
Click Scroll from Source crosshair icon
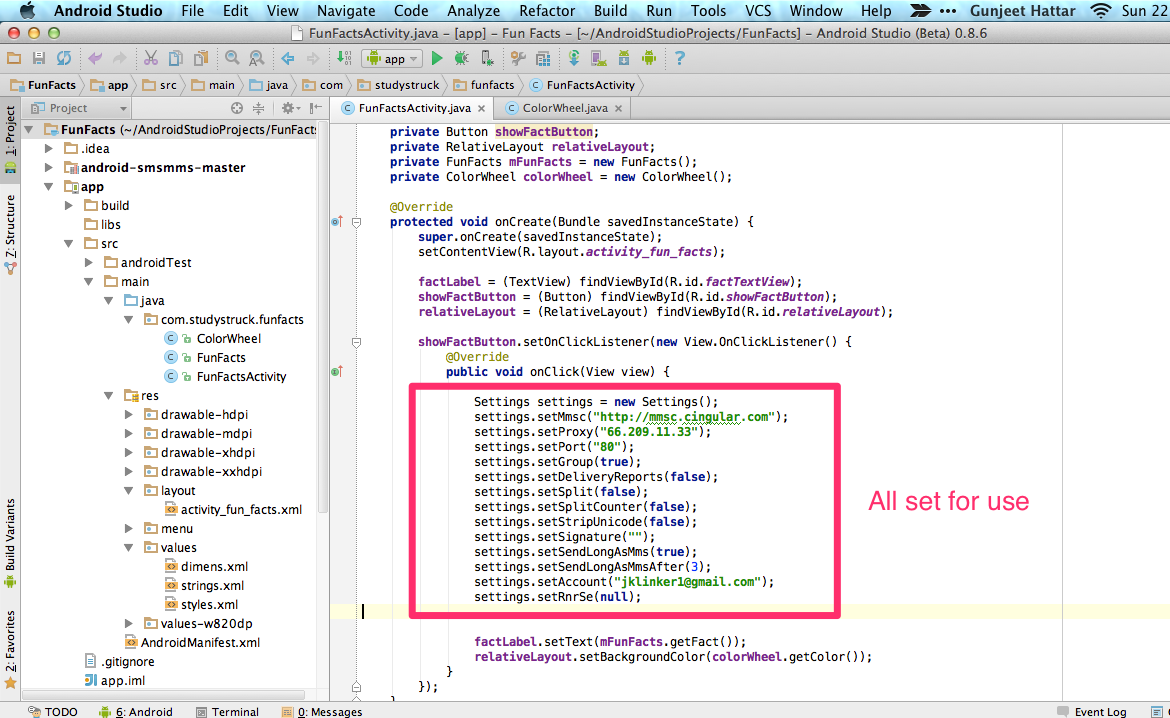click(237, 108)
